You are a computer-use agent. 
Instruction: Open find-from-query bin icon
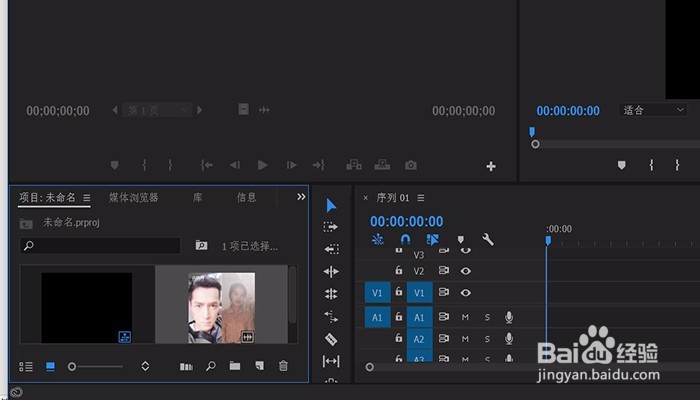(x=201, y=245)
